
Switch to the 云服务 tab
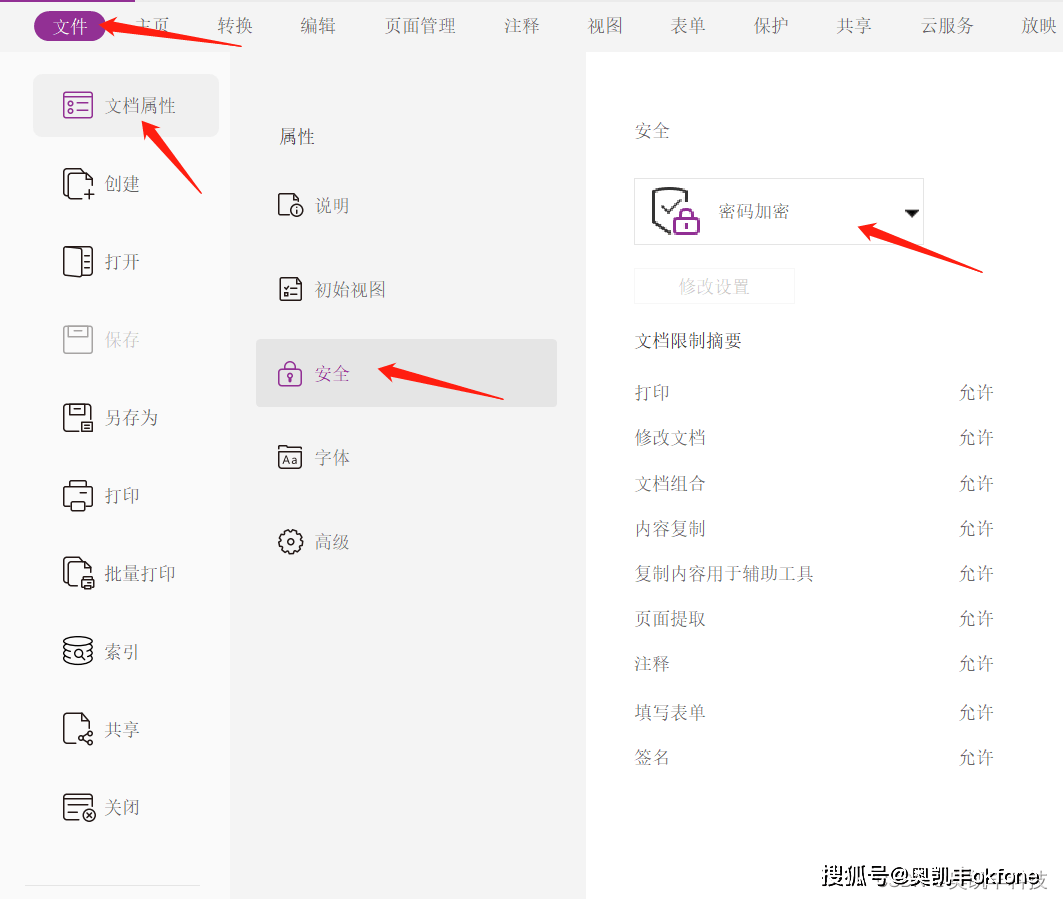(x=946, y=26)
